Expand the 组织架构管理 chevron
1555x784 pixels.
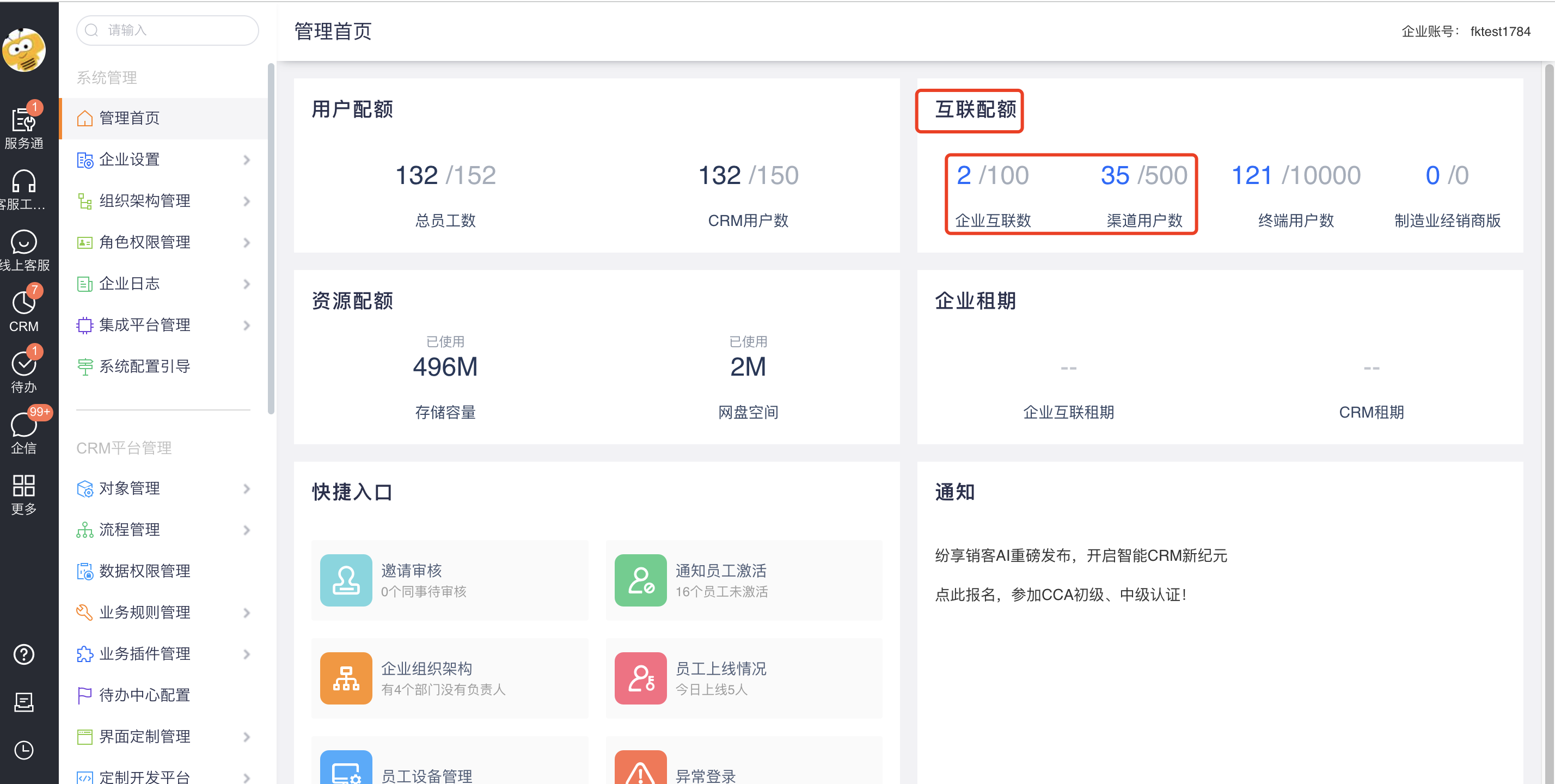(246, 201)
